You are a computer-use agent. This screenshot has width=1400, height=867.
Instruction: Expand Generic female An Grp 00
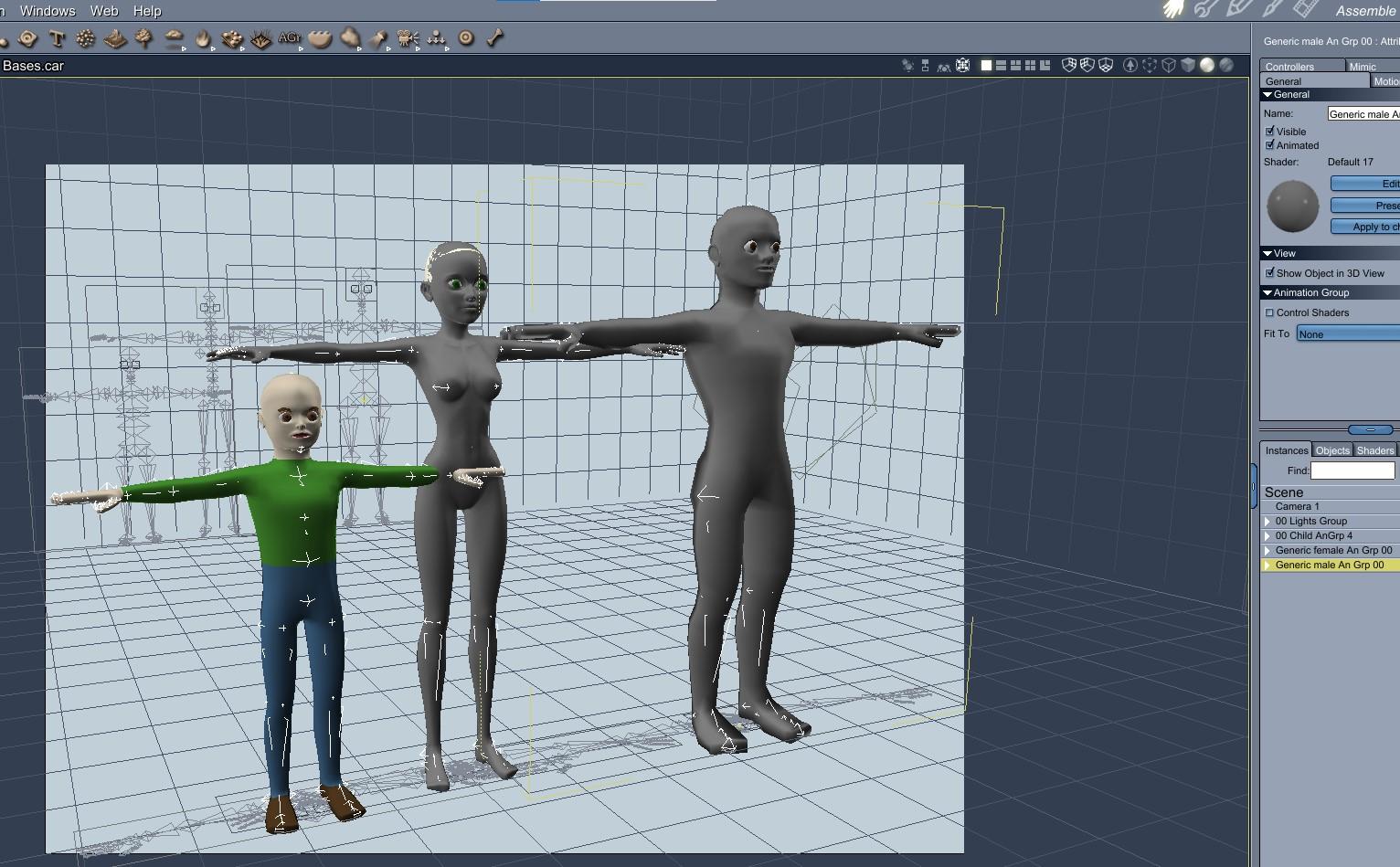(x=1267, y=551)
